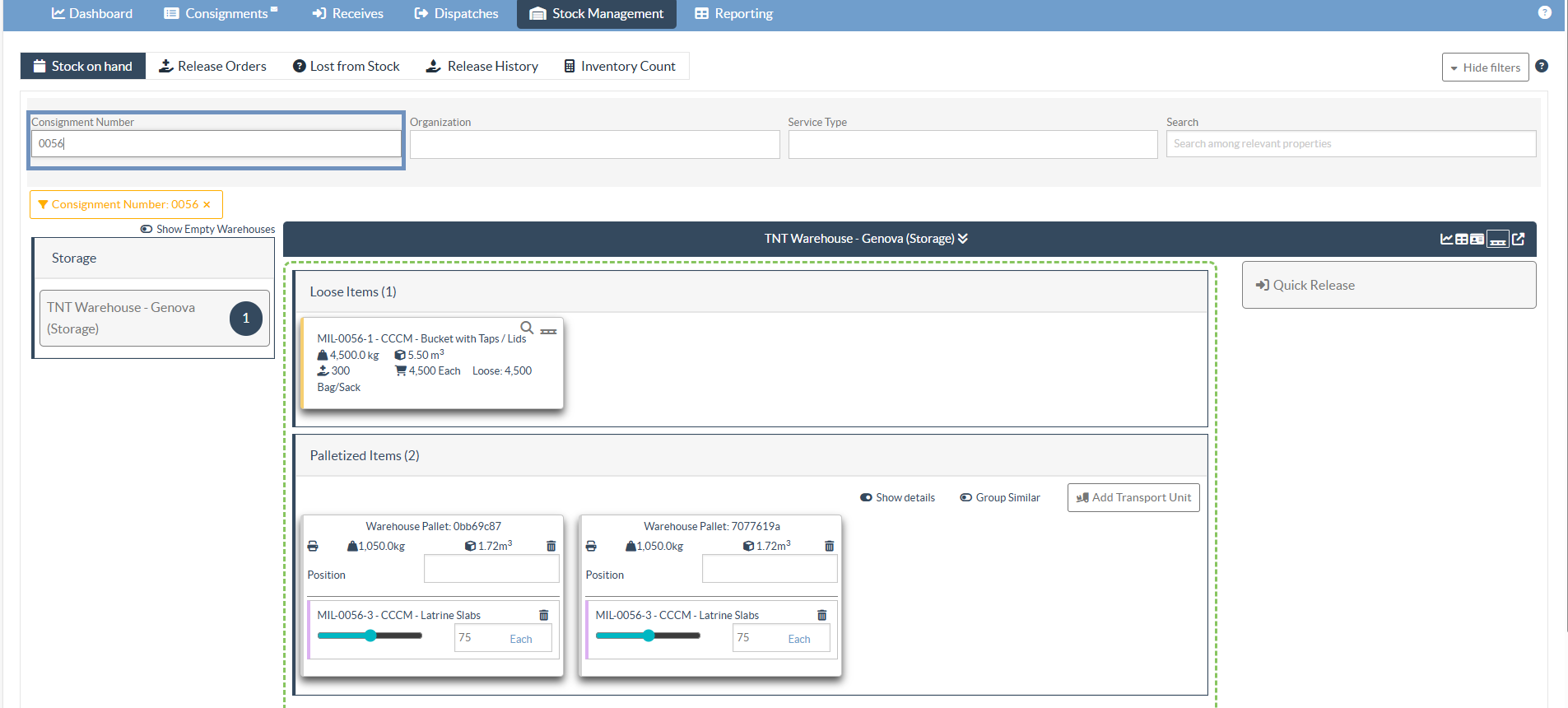The width and height of the screenshot is (1568, 708).
Task: Click the Quick Release button
Action: [x=1389, y=285]
